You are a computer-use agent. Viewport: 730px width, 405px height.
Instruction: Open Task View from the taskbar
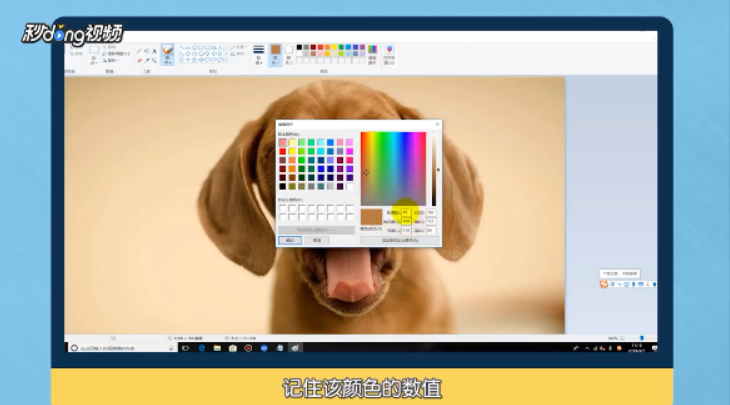coord(186,348)
